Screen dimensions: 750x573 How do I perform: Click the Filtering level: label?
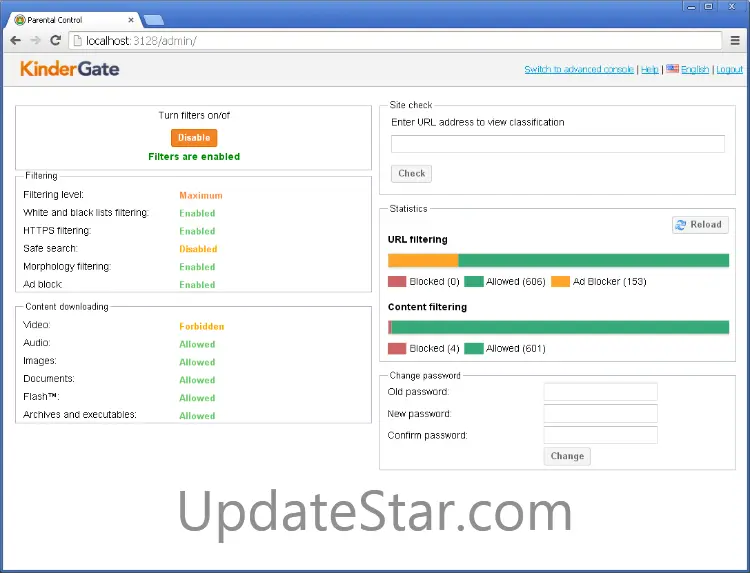54,195
